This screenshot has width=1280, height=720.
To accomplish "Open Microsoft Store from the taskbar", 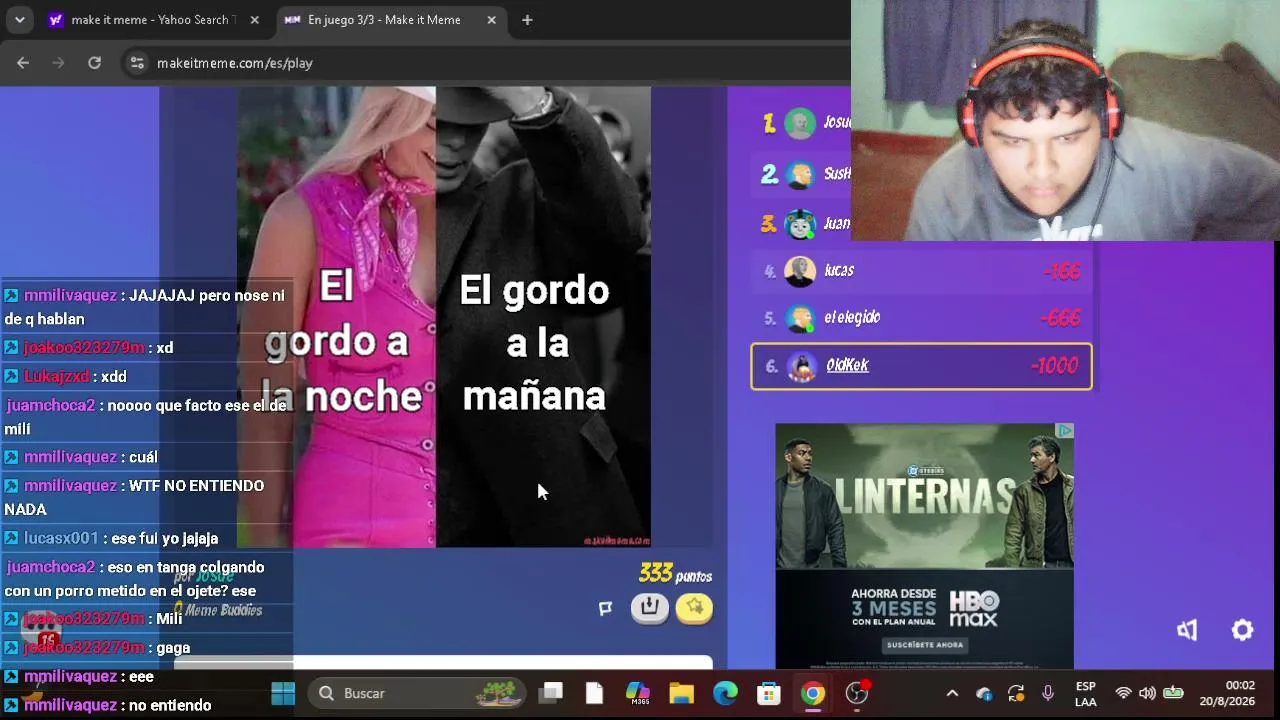I will point(768,693).
